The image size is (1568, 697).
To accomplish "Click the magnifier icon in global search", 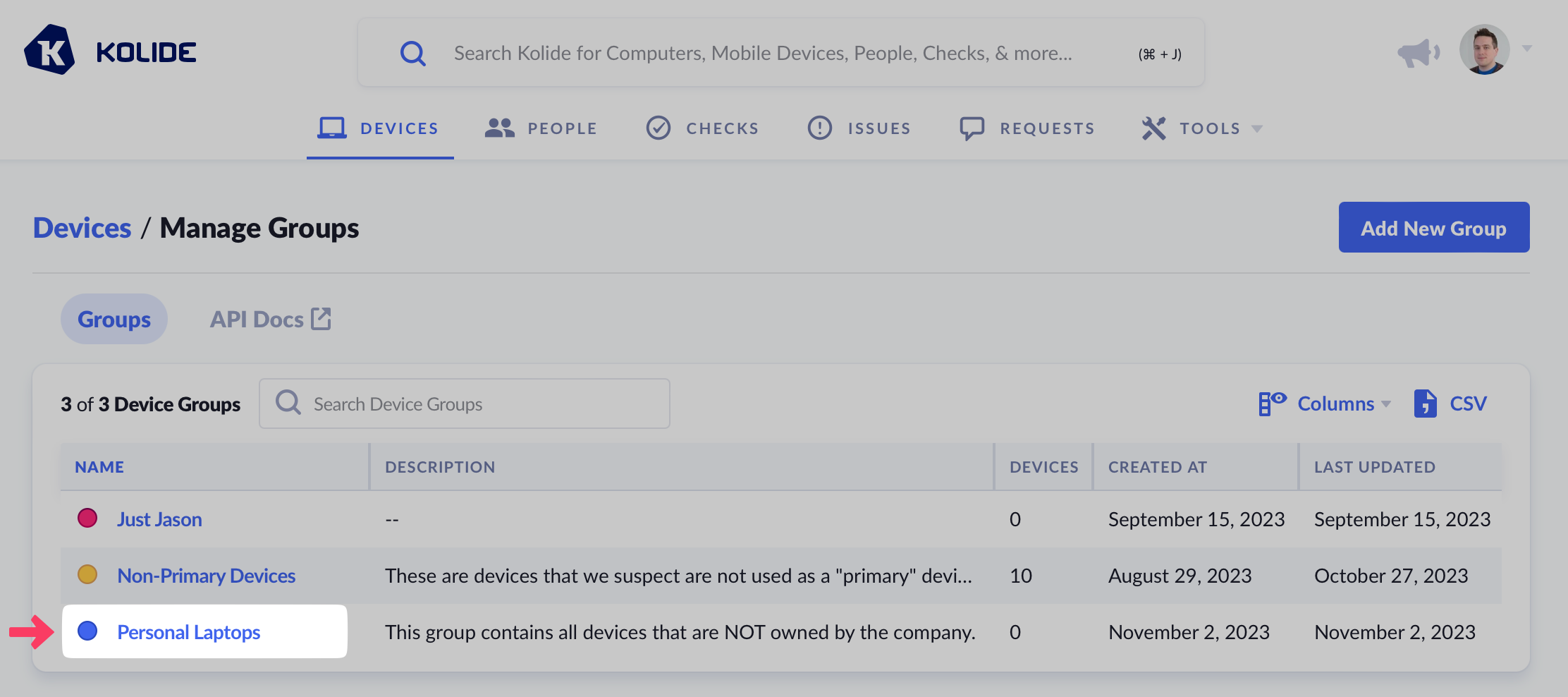I will [412, 54].
